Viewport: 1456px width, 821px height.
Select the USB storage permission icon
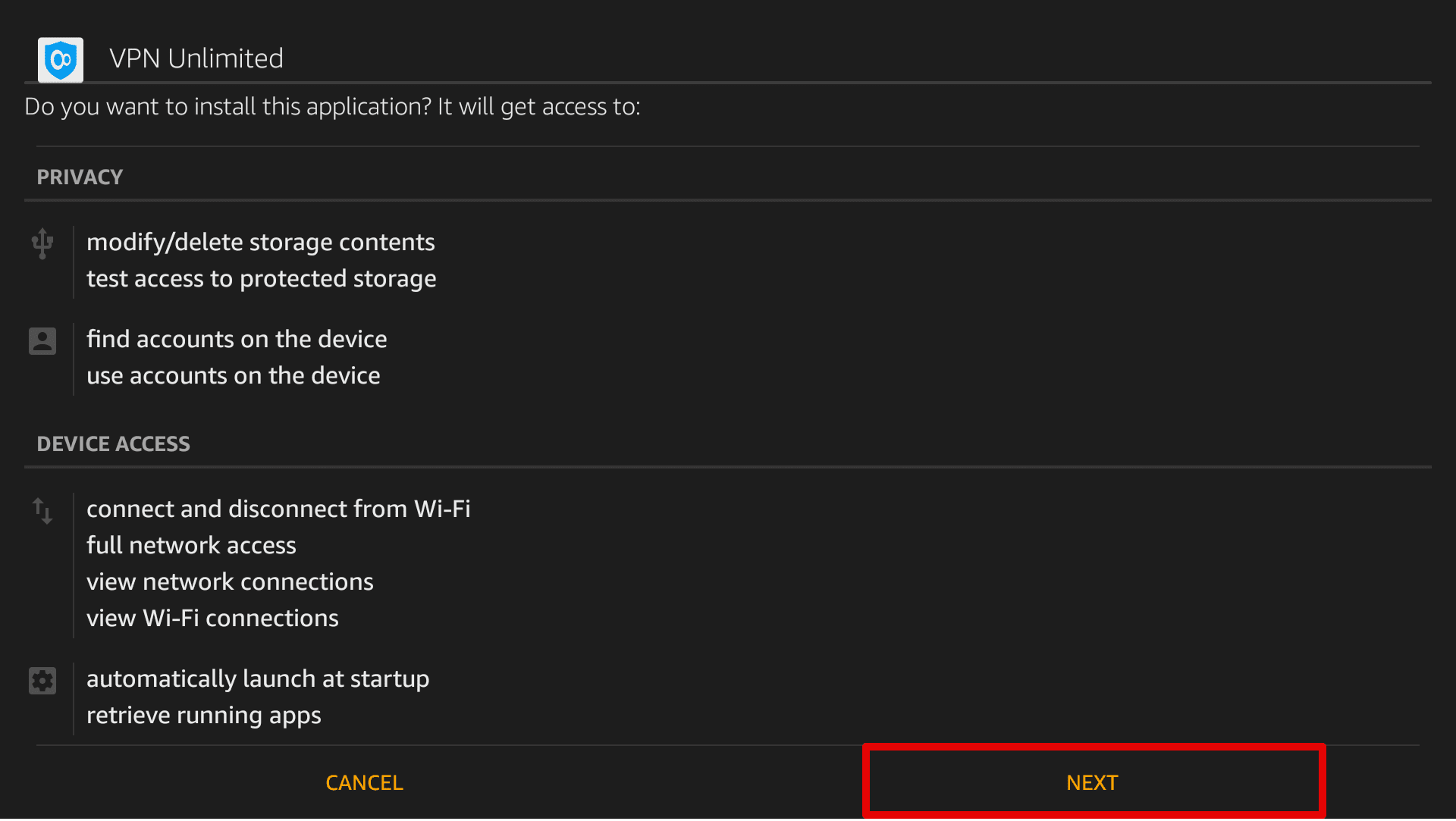[x=42, y=244]
